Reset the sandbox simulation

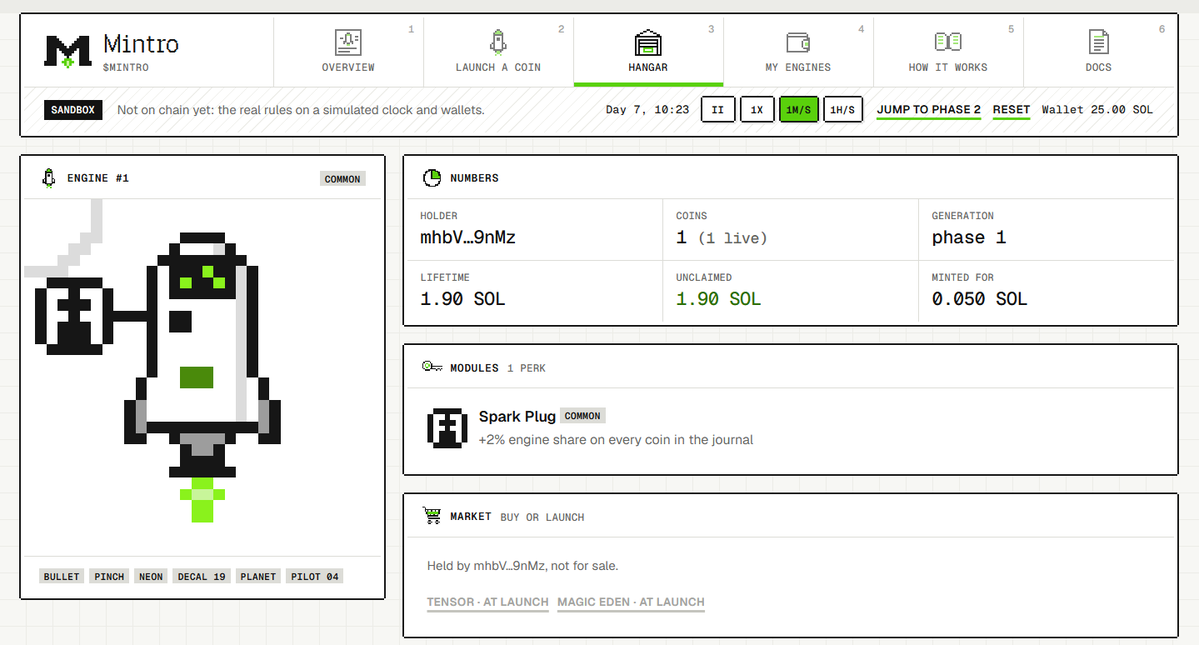(x=1011, y=109)
